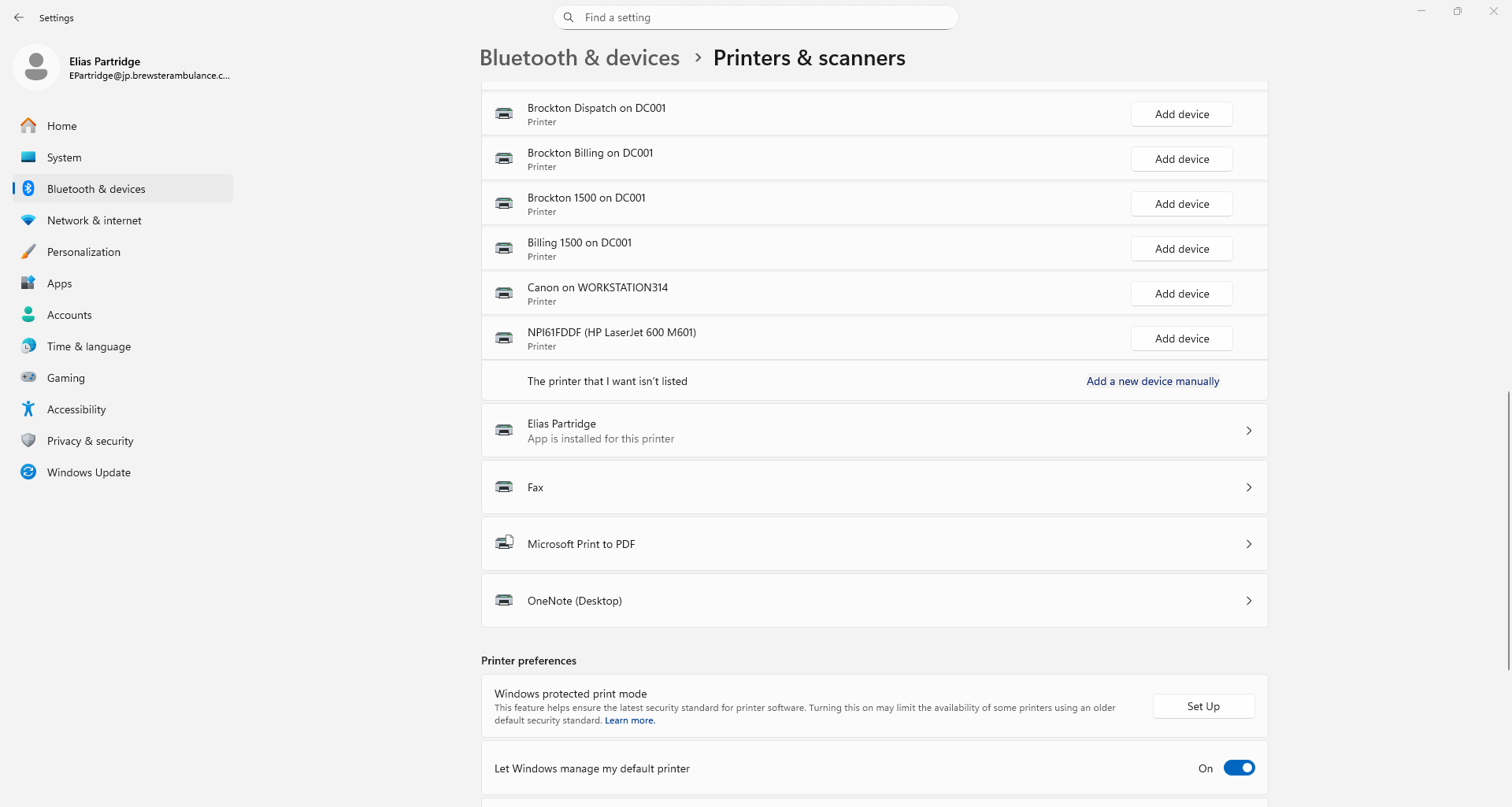Click the System monitor icon

[28, 157]
